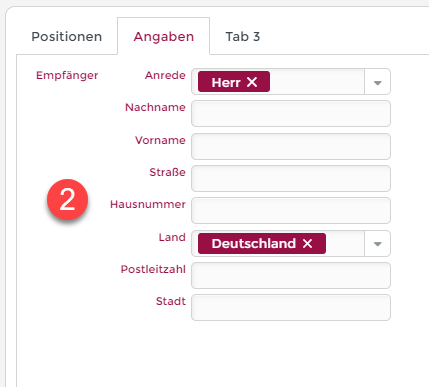This screenshot has height=387, width=429.
Task: Click the Empfänger section label
Action: pos(67,76)
